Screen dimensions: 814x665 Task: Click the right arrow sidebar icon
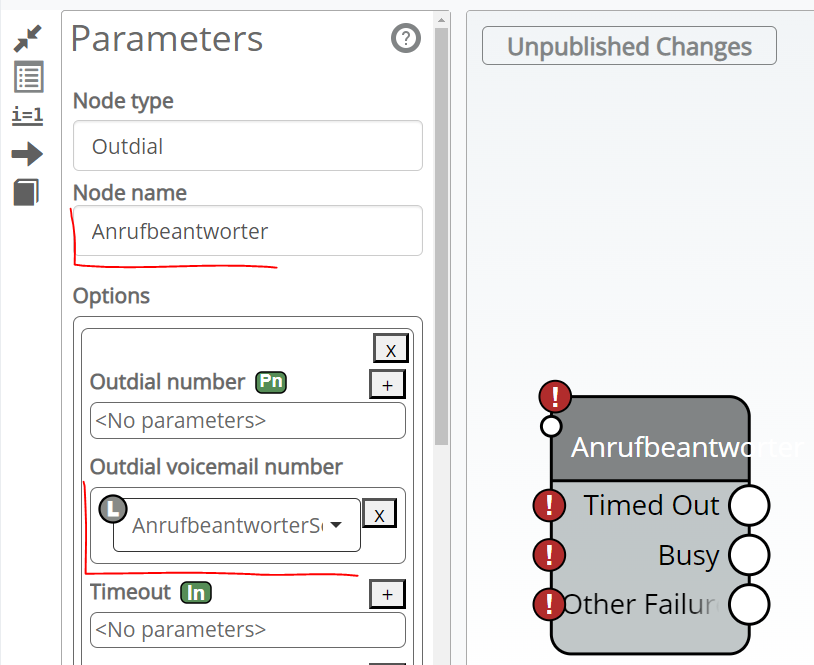[x=28, y=153]
